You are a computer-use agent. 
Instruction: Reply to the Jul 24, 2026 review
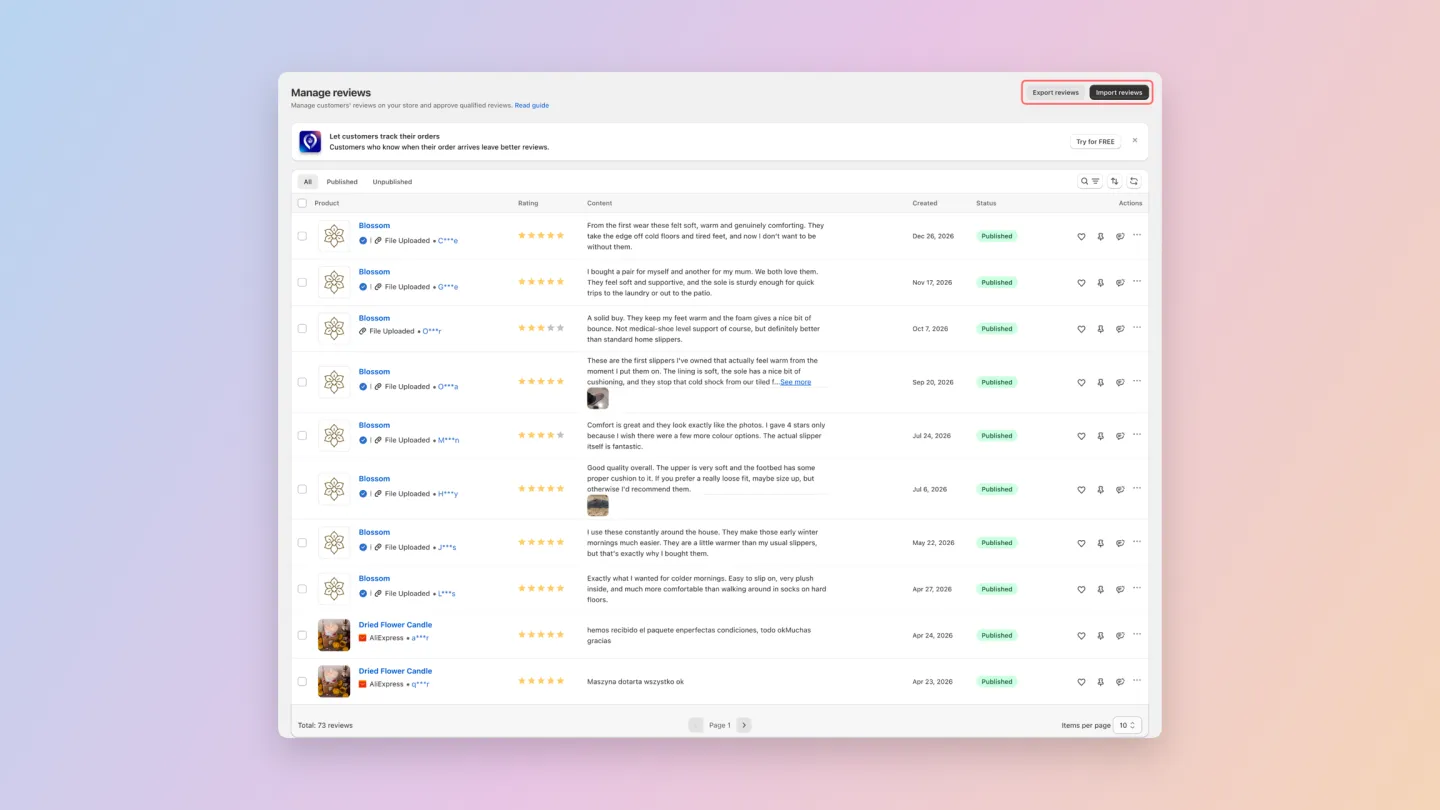[x=1120, y=436]
